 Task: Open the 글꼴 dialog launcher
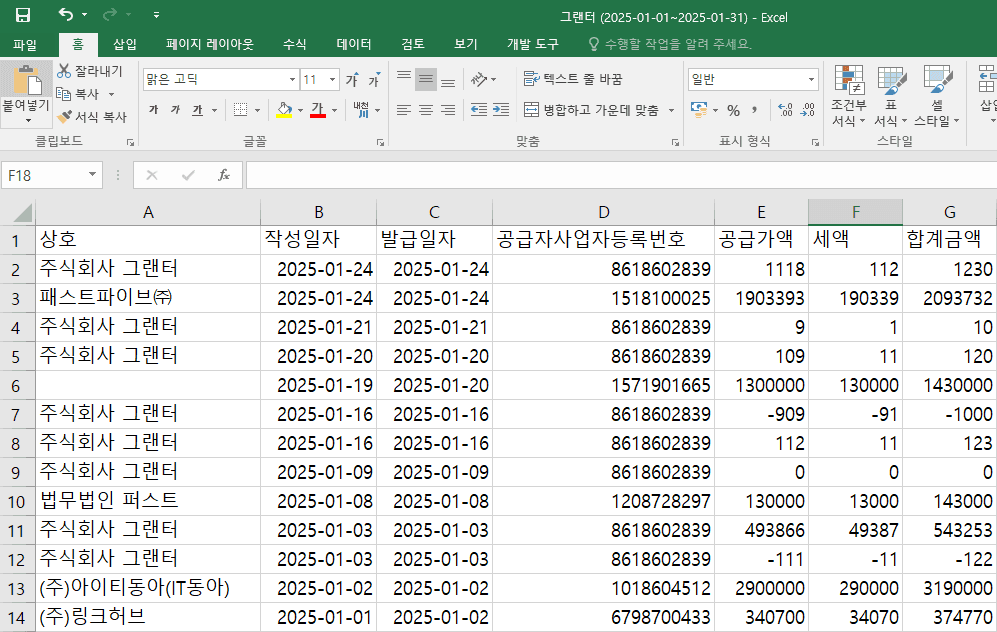(380, 142)
